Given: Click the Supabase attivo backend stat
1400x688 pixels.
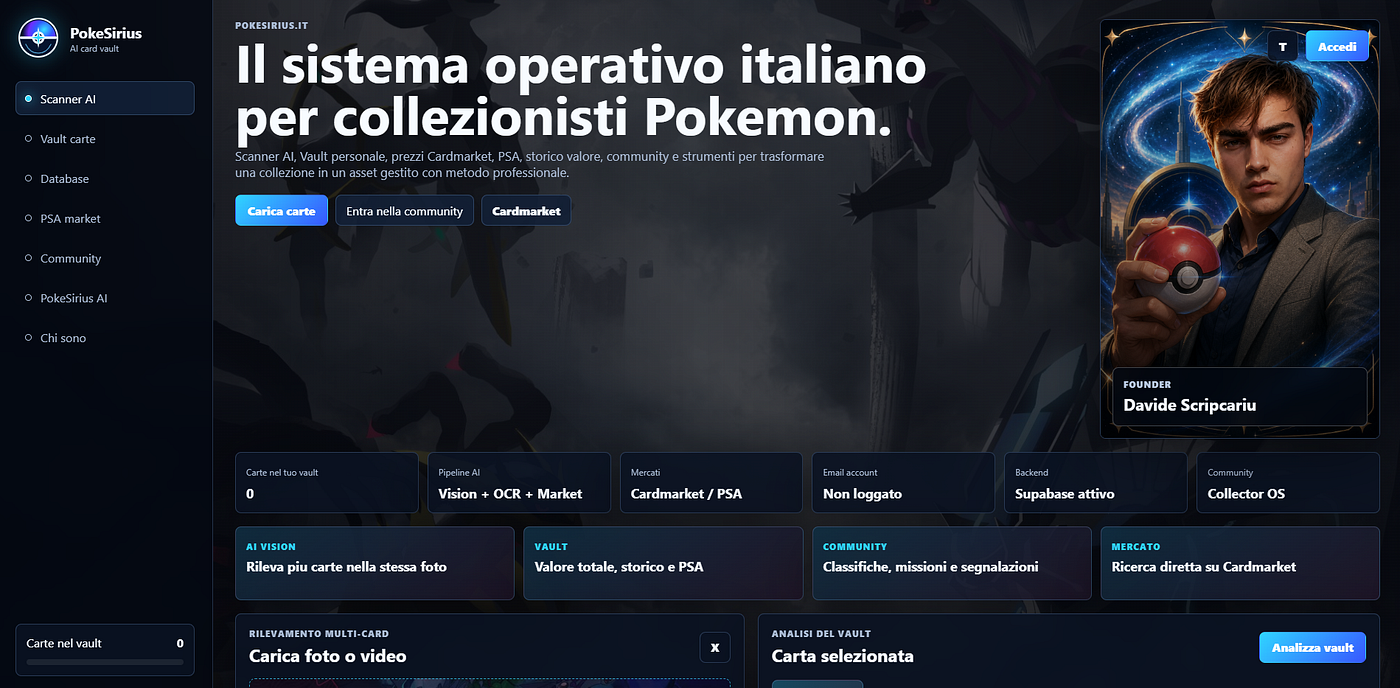Looking at the screenshot, I should 1095,483.
